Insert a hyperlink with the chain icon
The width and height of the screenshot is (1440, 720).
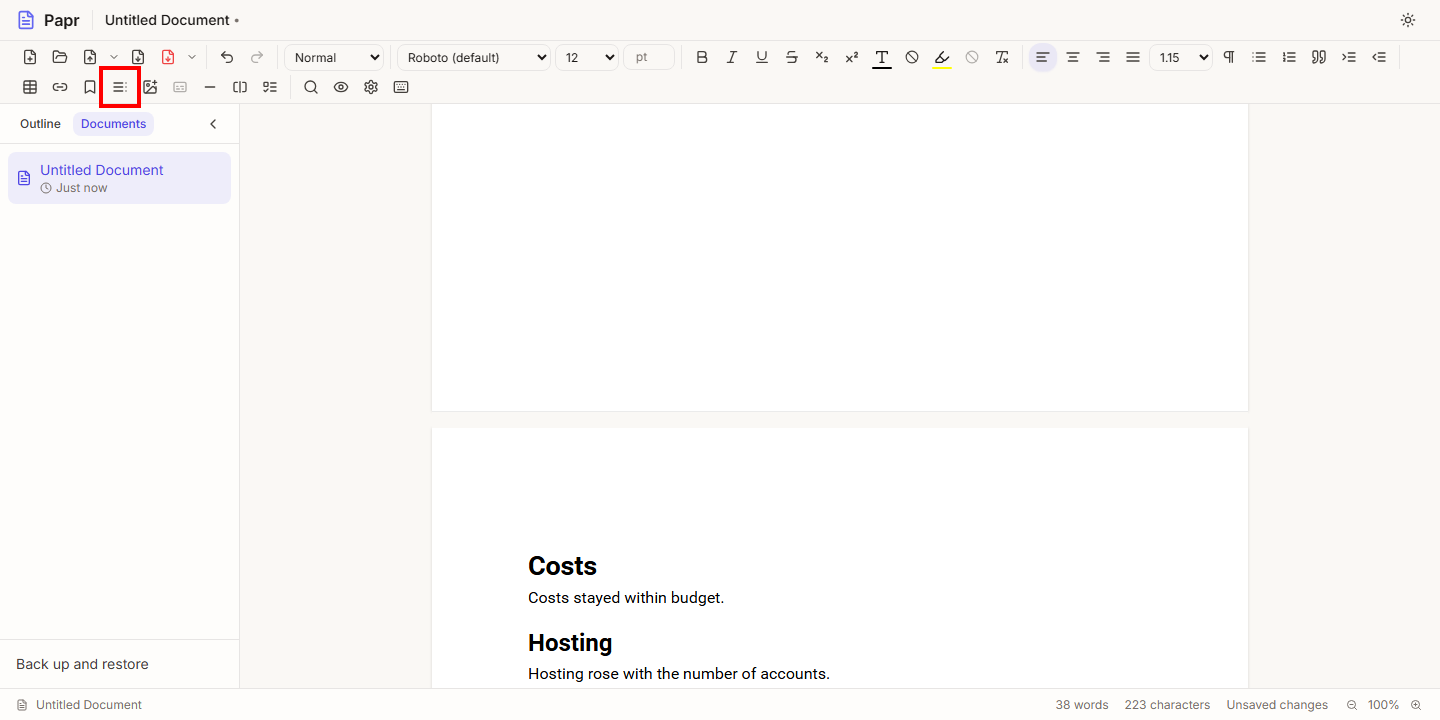60,87
